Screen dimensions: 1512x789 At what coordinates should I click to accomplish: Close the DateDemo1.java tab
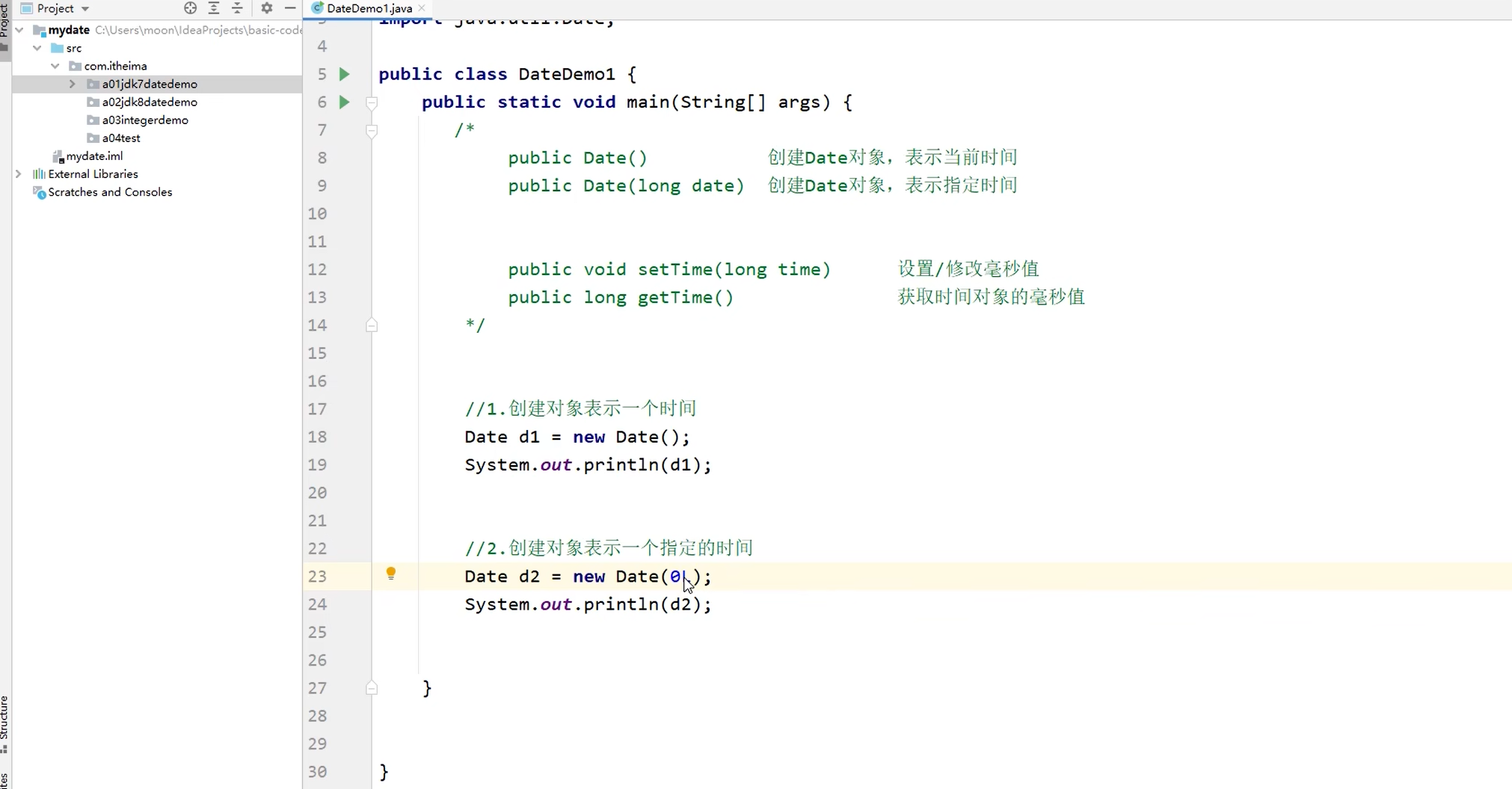click(x=422, y=8)
